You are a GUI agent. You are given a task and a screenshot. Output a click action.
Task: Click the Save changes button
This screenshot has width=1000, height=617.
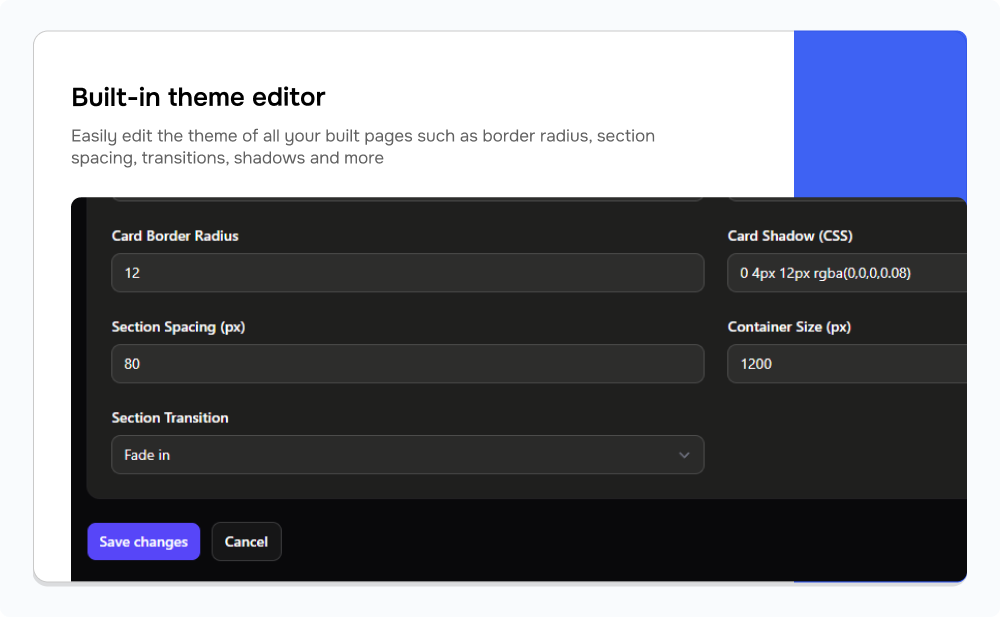pyautogui.click(x=143, y=542)
